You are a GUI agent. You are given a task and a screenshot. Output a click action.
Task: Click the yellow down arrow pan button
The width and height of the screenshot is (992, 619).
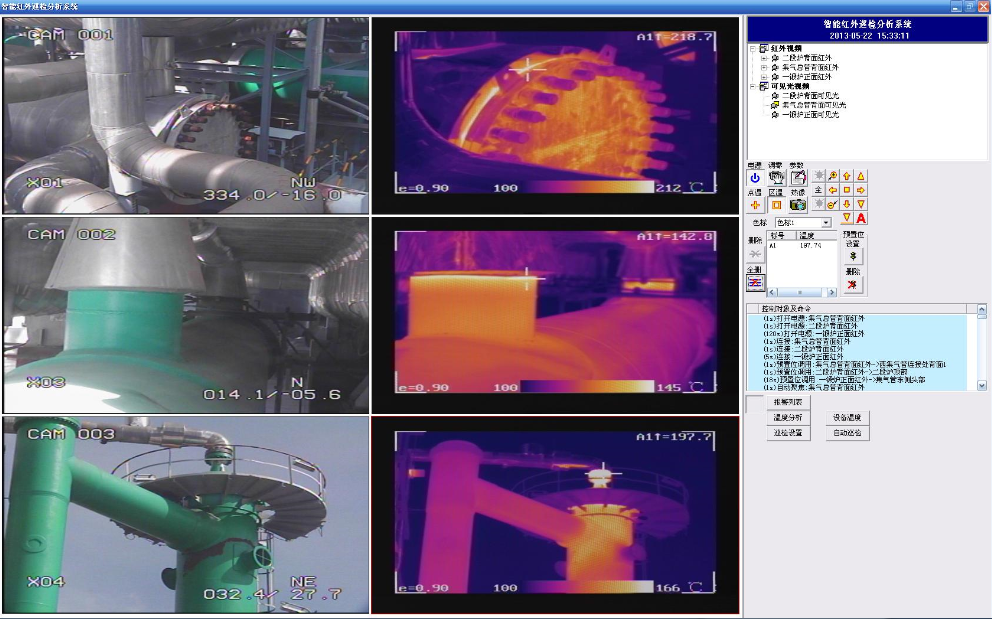coord(846,204)
